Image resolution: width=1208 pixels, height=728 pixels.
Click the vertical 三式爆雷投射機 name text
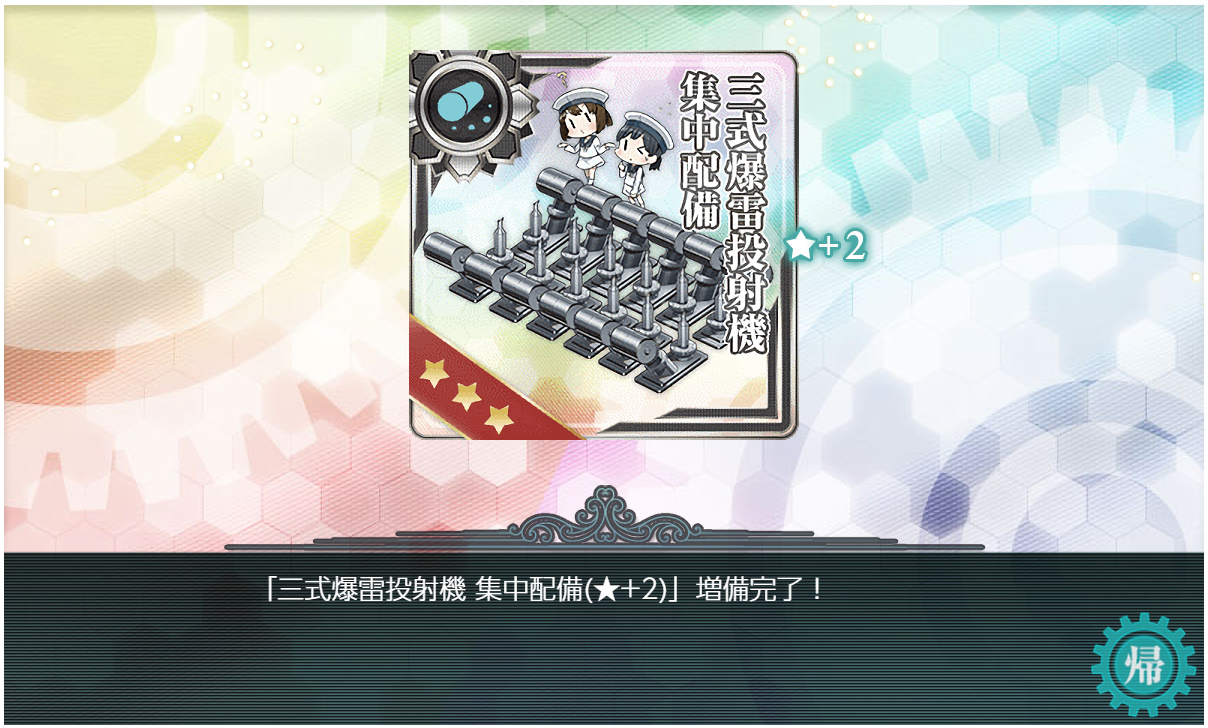pos(744,213)
